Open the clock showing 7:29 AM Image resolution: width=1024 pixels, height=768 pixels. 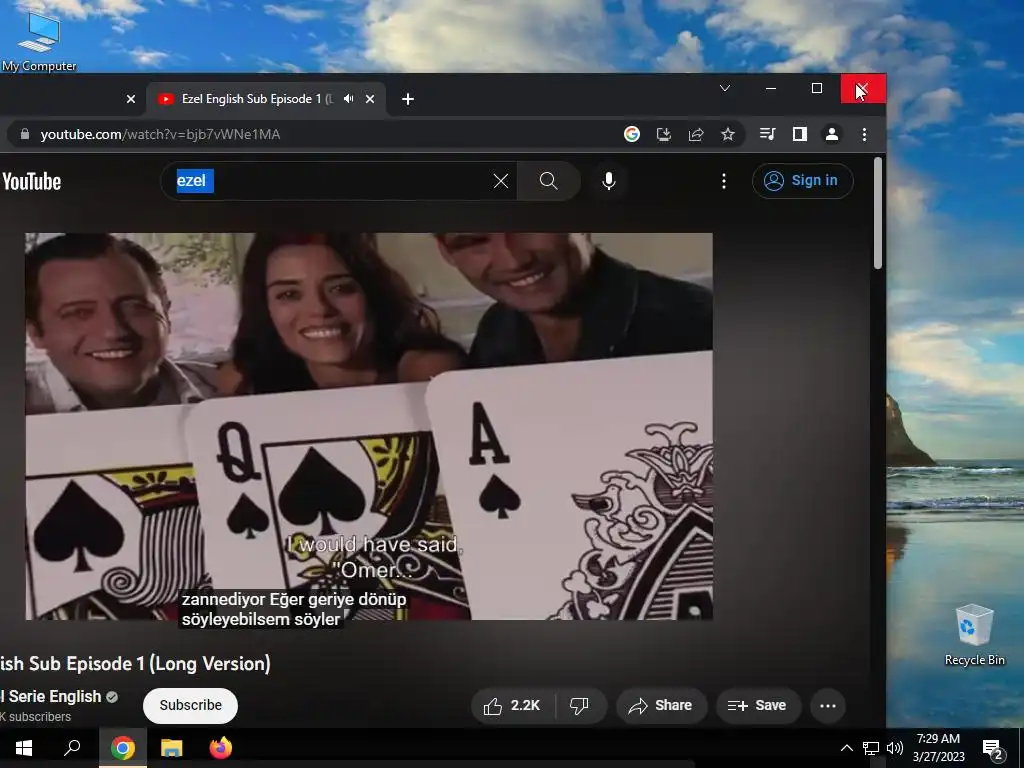938,748
